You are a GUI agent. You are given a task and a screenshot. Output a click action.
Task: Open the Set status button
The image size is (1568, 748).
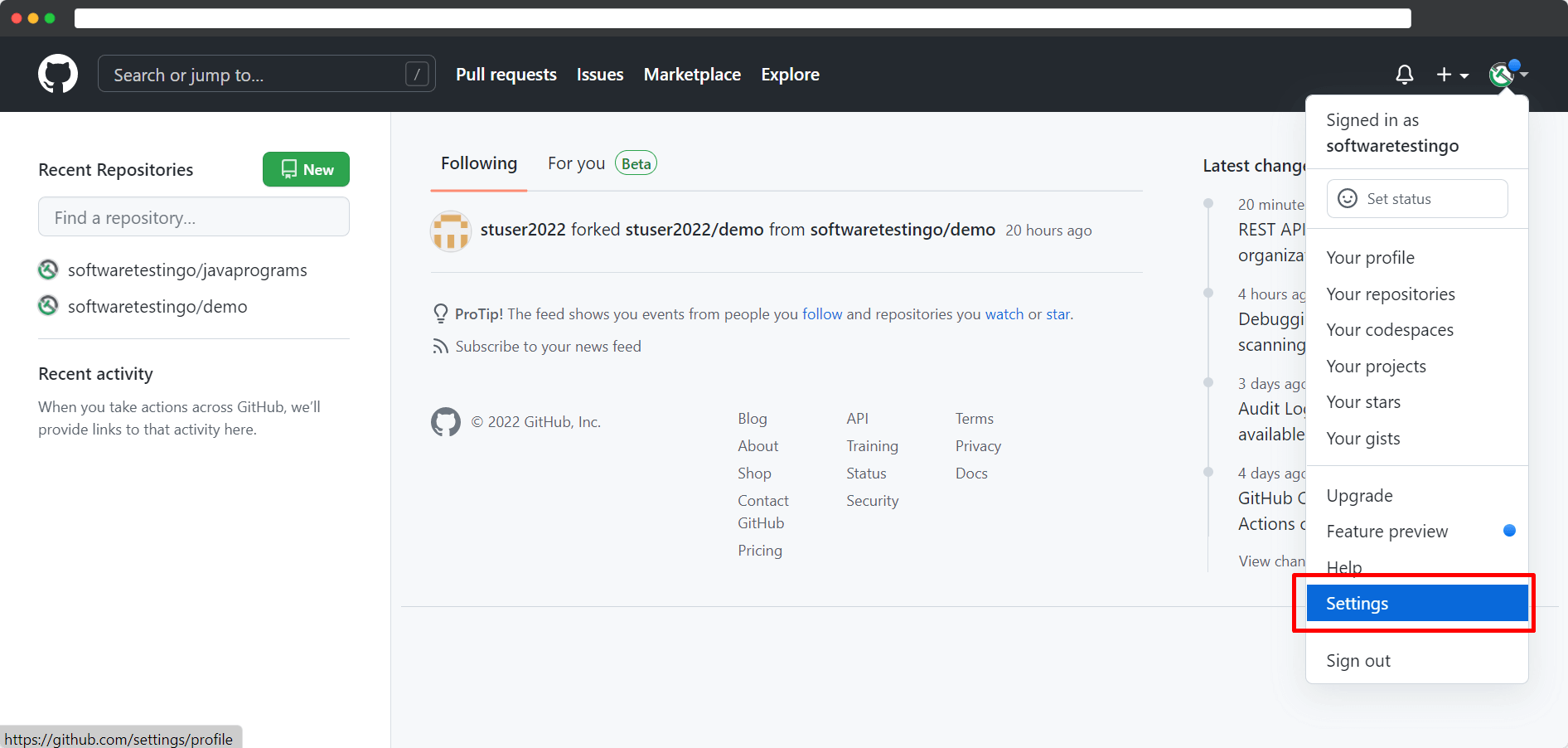(x=1417, y=199)
